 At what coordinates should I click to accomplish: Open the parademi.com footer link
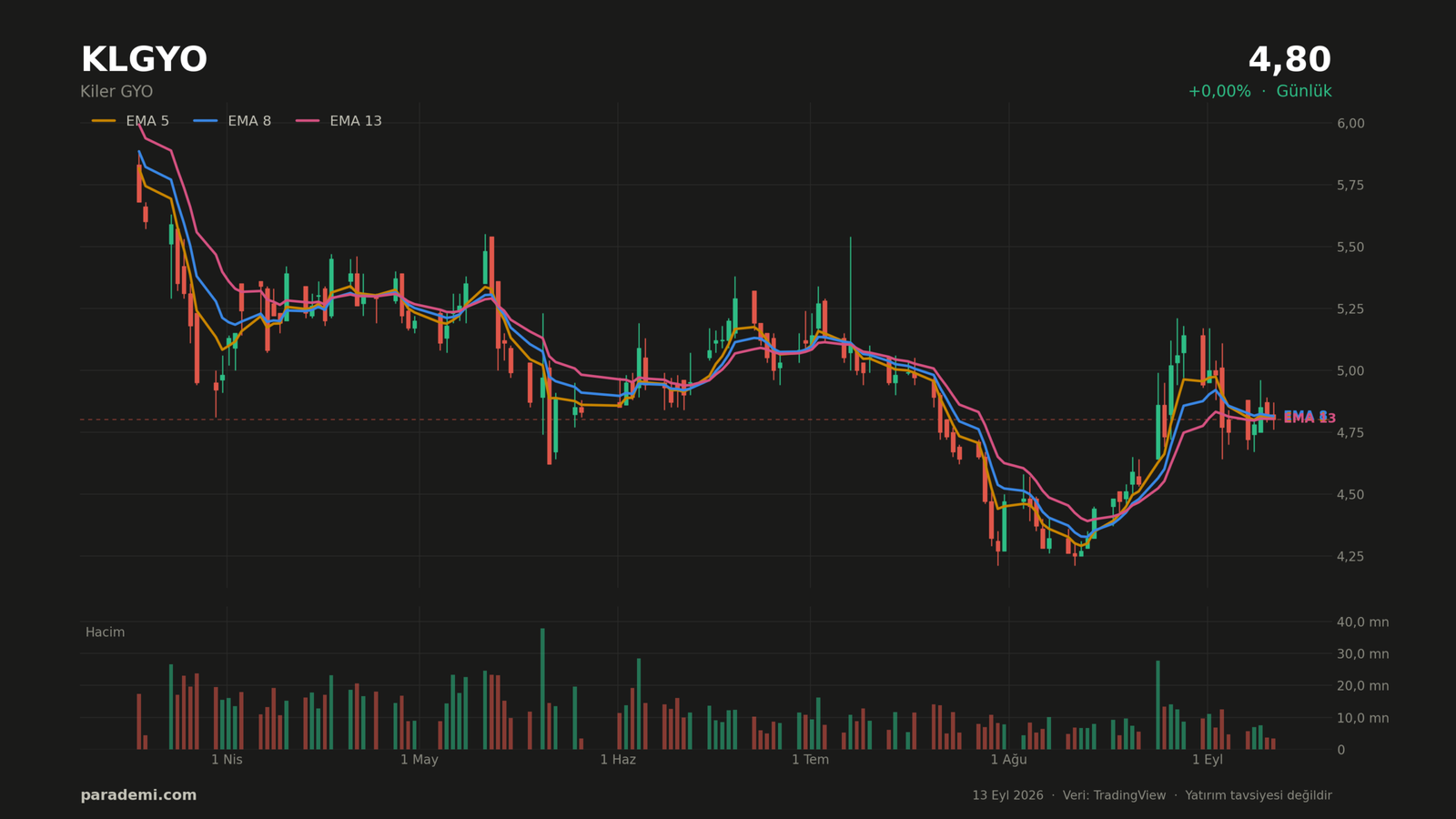click(138, 795)
